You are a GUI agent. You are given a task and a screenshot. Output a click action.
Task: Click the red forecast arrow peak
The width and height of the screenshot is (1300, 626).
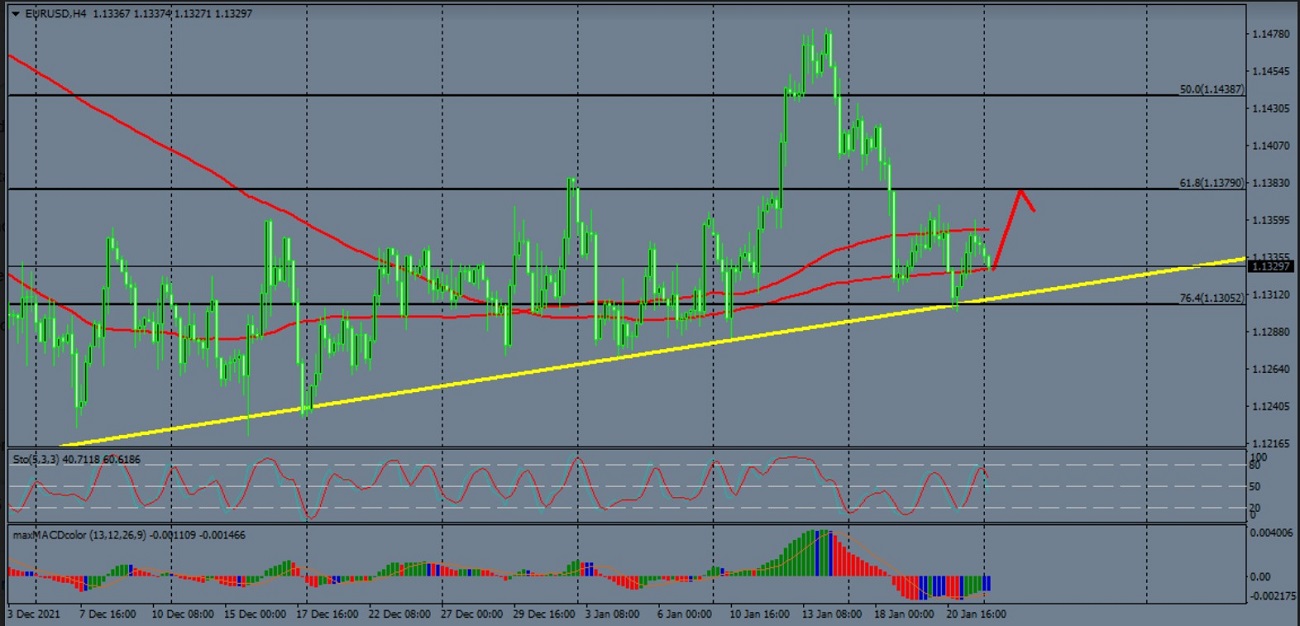click(1021, 190)
